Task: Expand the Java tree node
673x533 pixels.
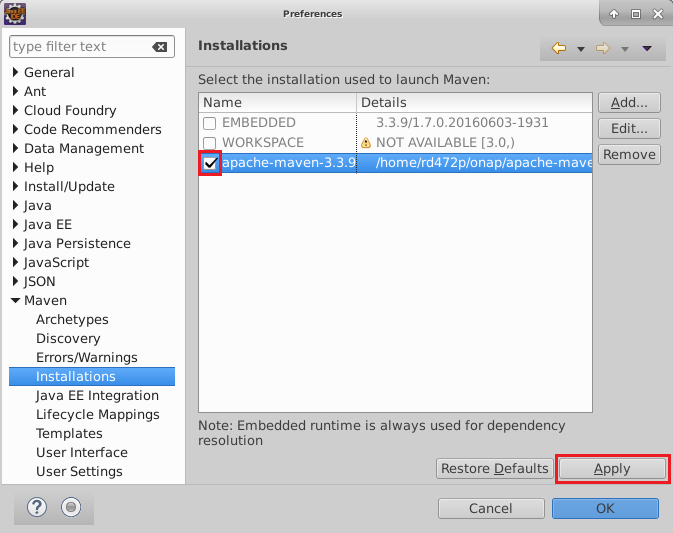Action: tap(15, 205)
